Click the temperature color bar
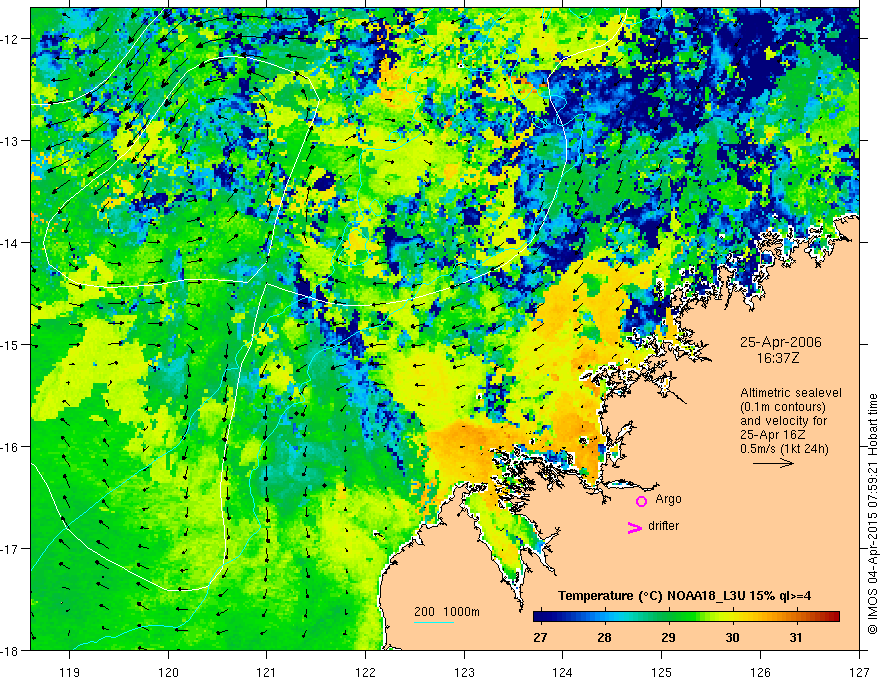This screenshot has height=680, width=880. coord(686,616)
